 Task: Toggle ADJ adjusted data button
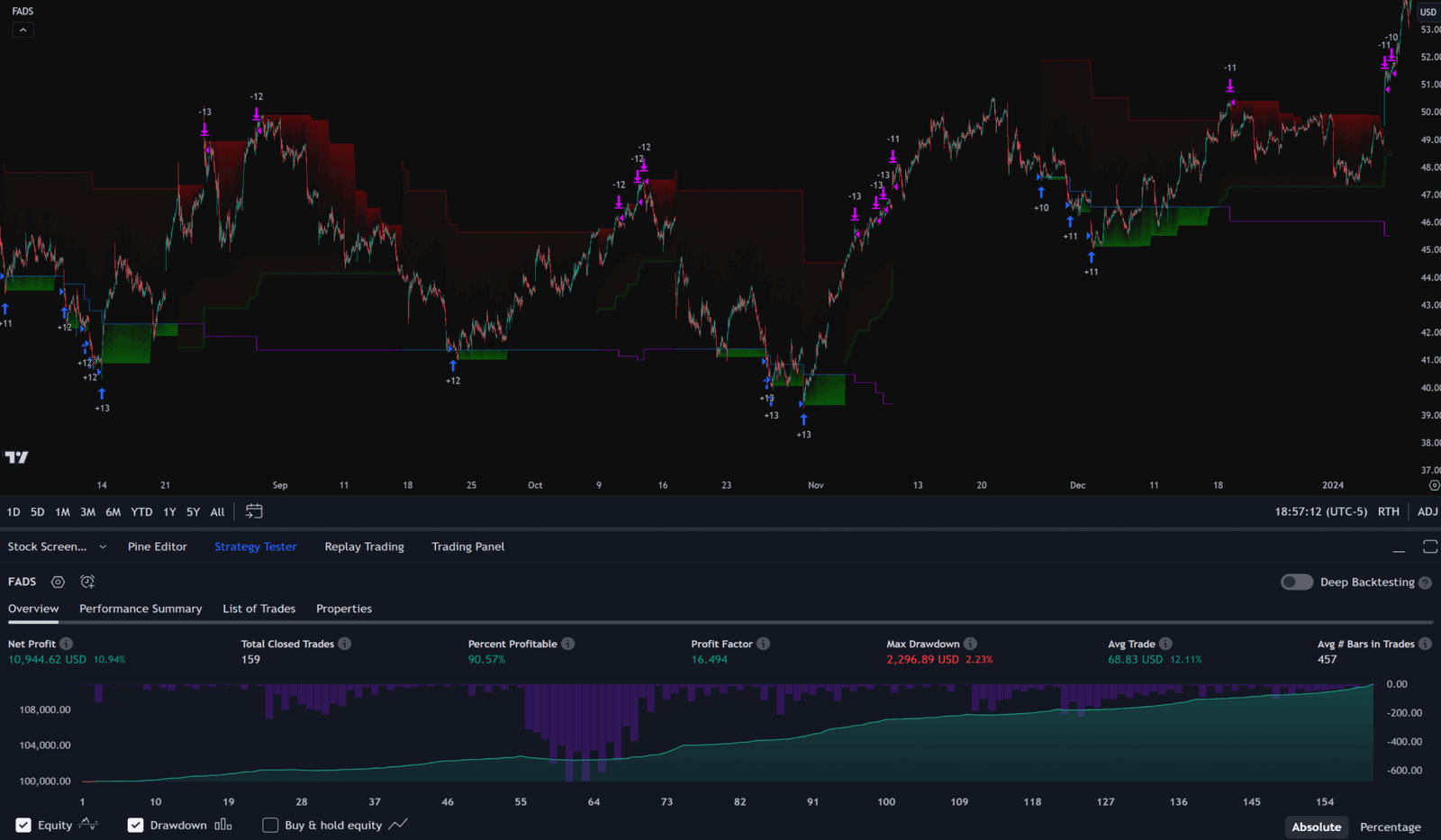click(x=1427, y=511)
